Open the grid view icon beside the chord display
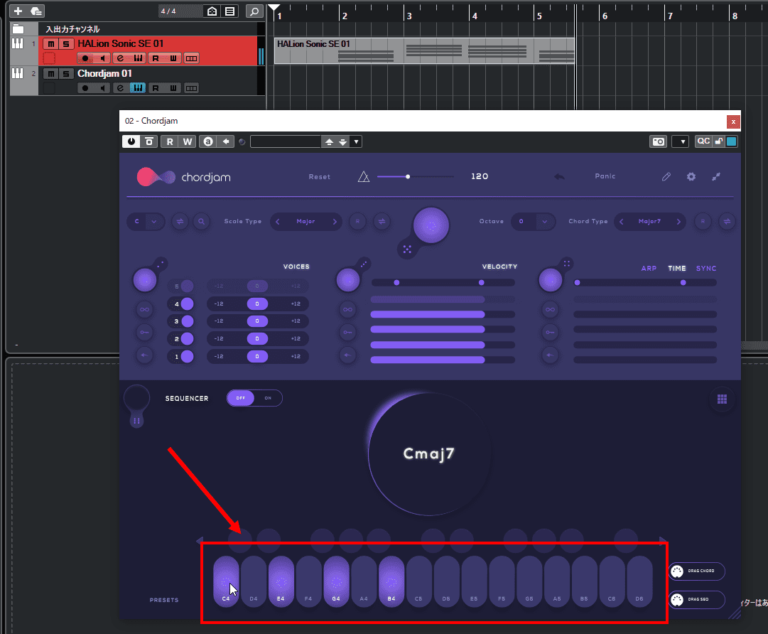The image size is (768, 634). pos(721,399)
